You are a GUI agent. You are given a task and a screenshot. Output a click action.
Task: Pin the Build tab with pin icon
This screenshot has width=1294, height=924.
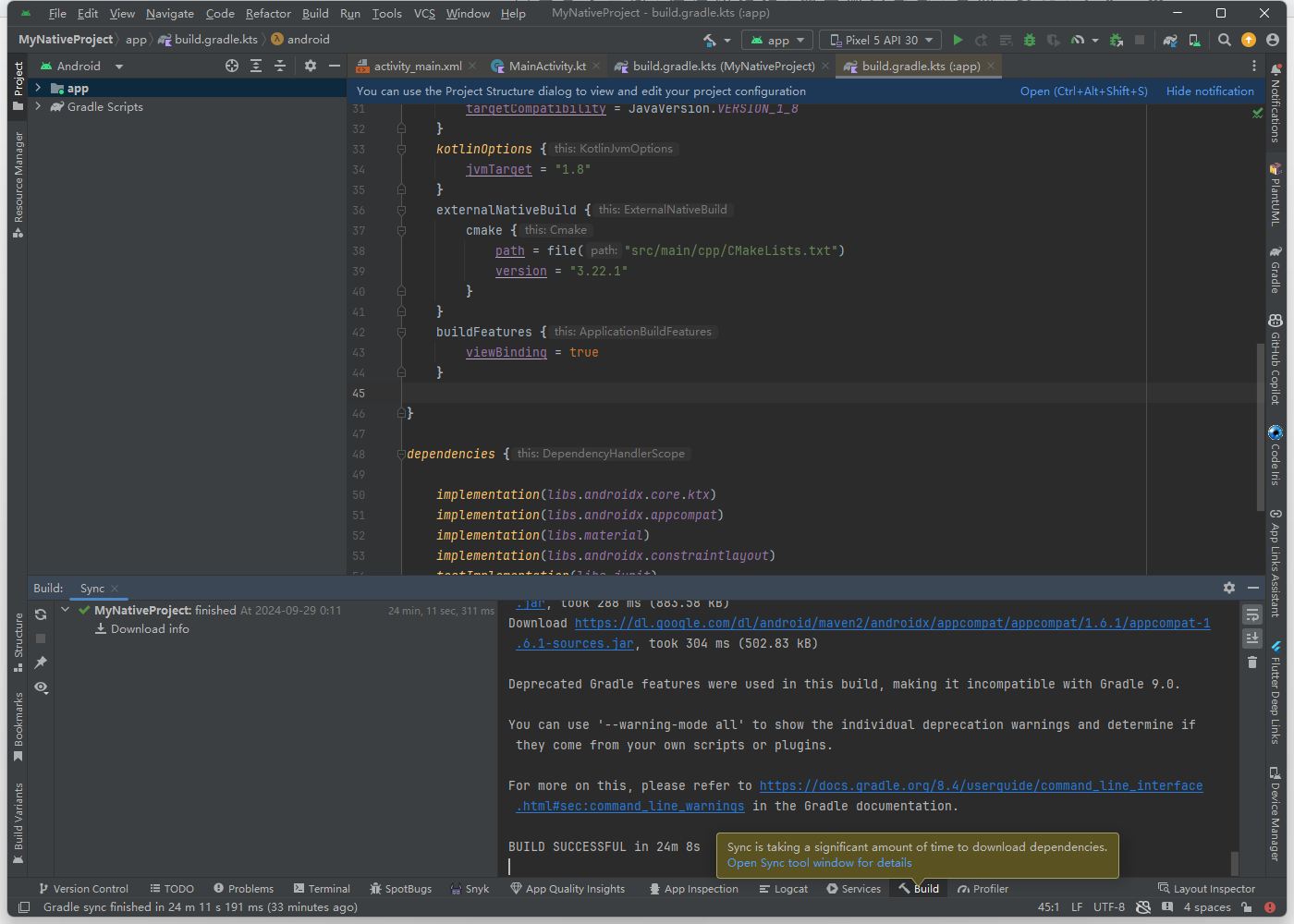pos(41,663)
